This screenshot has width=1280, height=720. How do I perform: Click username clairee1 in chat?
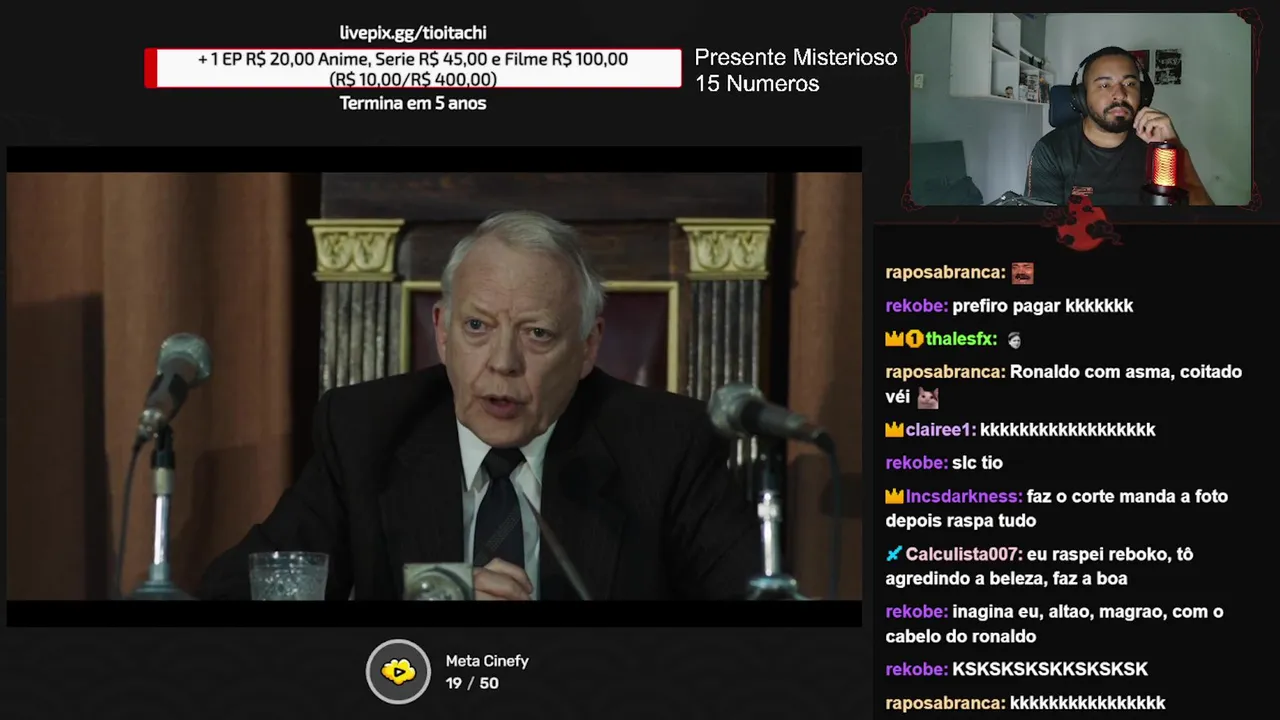click(940, 430)
